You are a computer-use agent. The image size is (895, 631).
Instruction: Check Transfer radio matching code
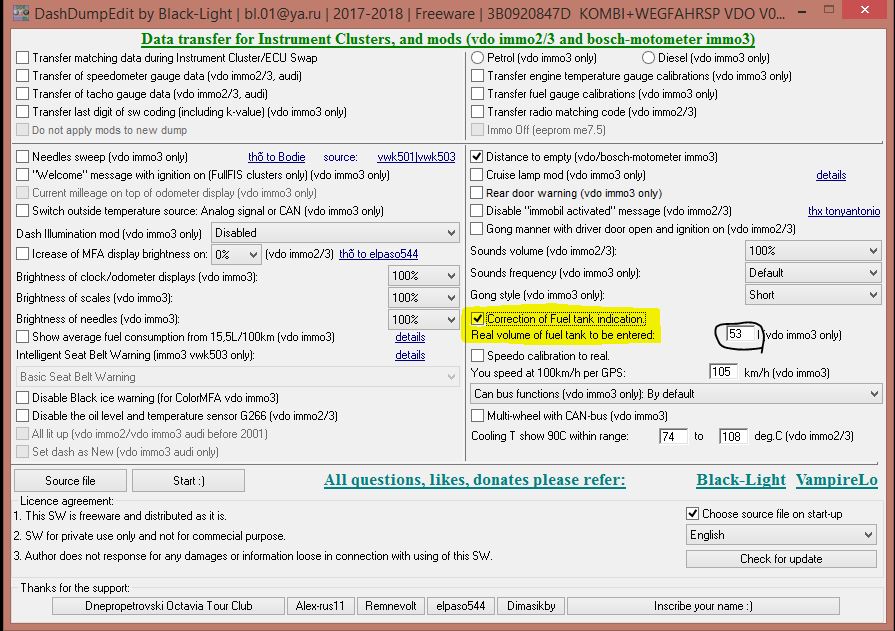coord(477,112)
